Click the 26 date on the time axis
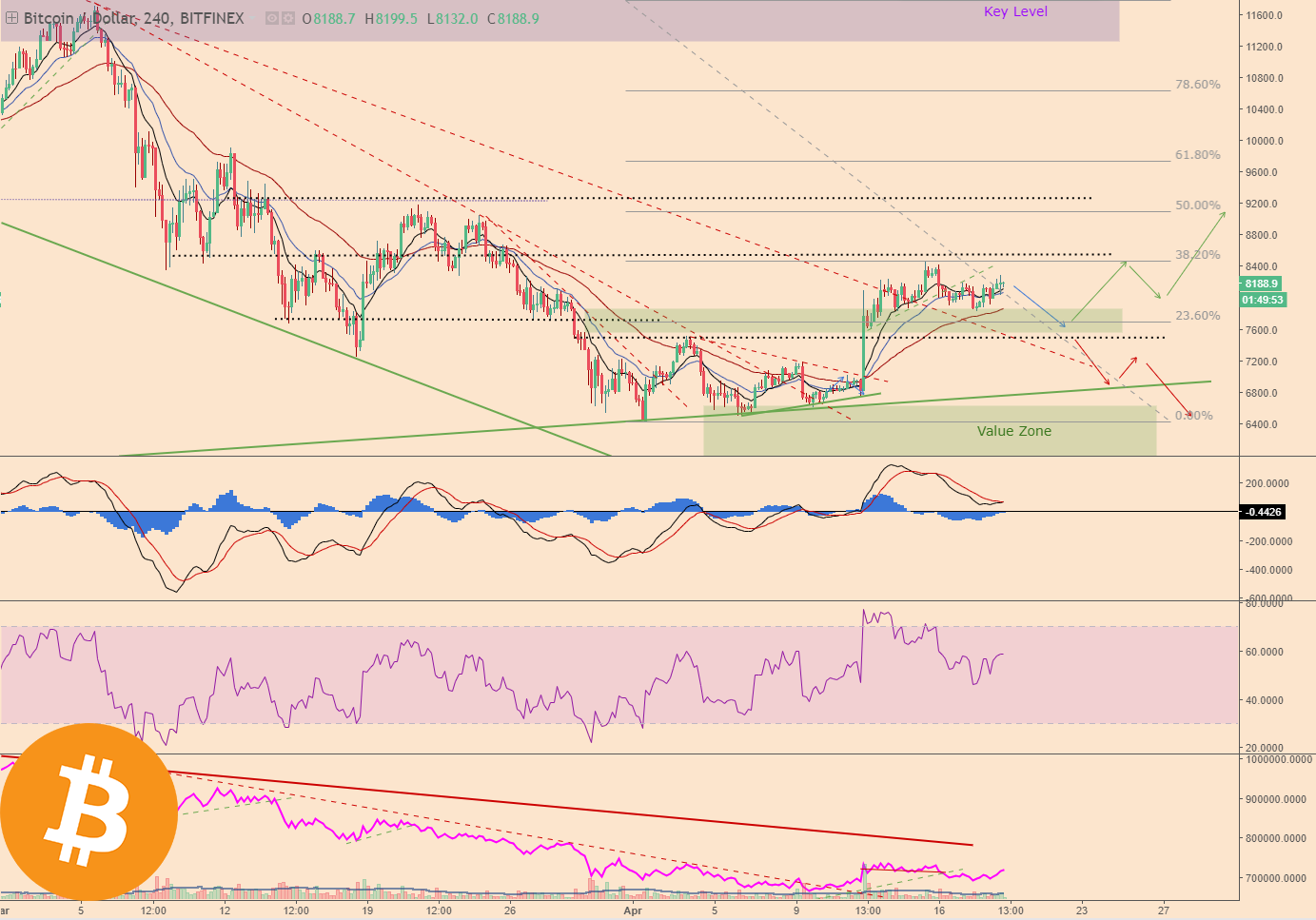The height and width of the screenshot is (920, 1316). tap(510, 910)
